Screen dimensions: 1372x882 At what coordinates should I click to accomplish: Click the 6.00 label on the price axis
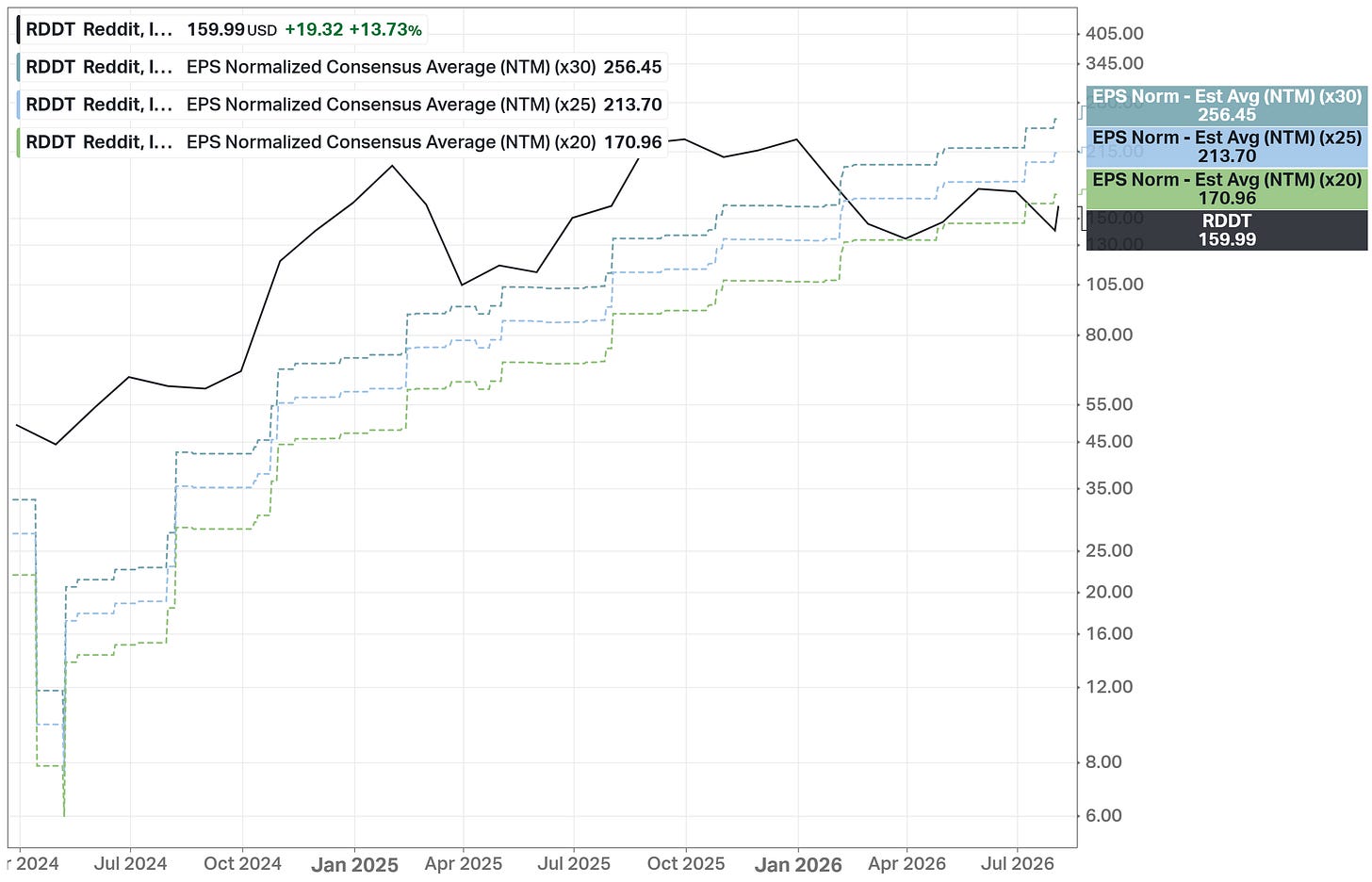click(1103, 816)
